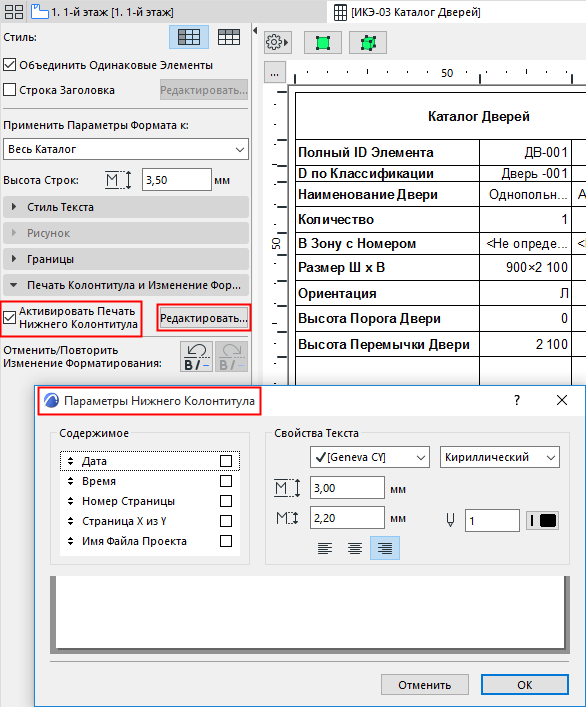Select the second table style icon

click(x=229, y=37)
